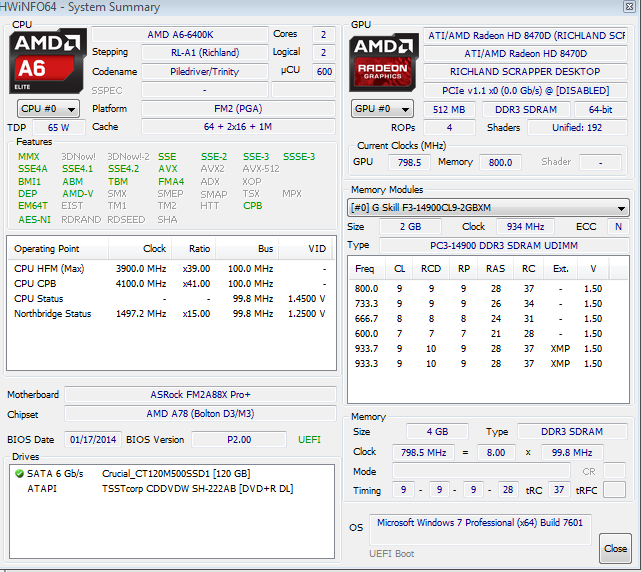The image size is (641, 572).
Task: Click the VID column header
Action: (307, 249)
